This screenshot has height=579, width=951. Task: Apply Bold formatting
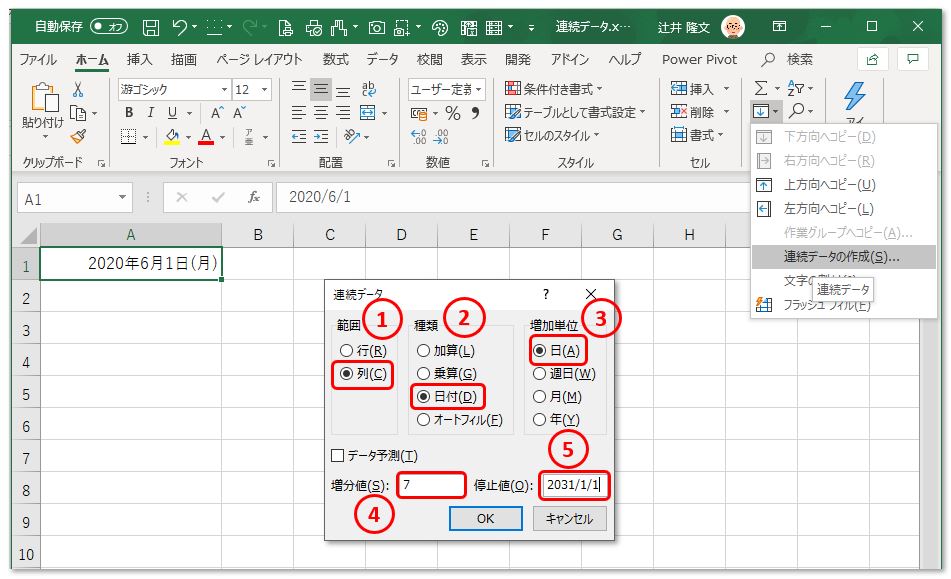(129, 113)
